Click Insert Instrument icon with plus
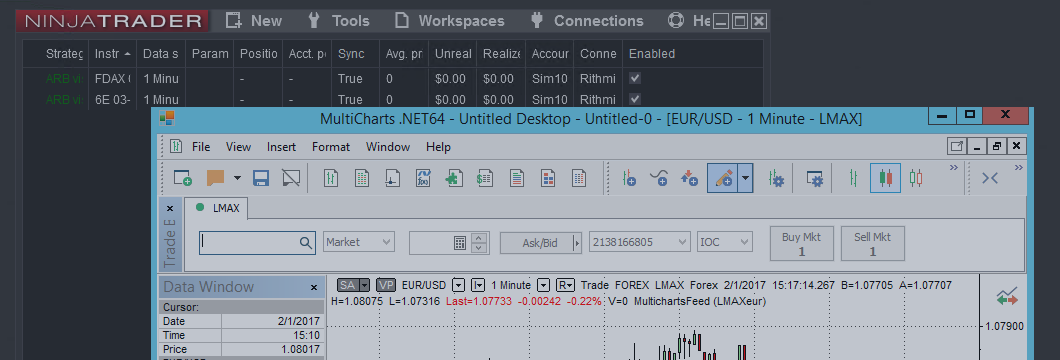1060x360 pixels. 629,178
